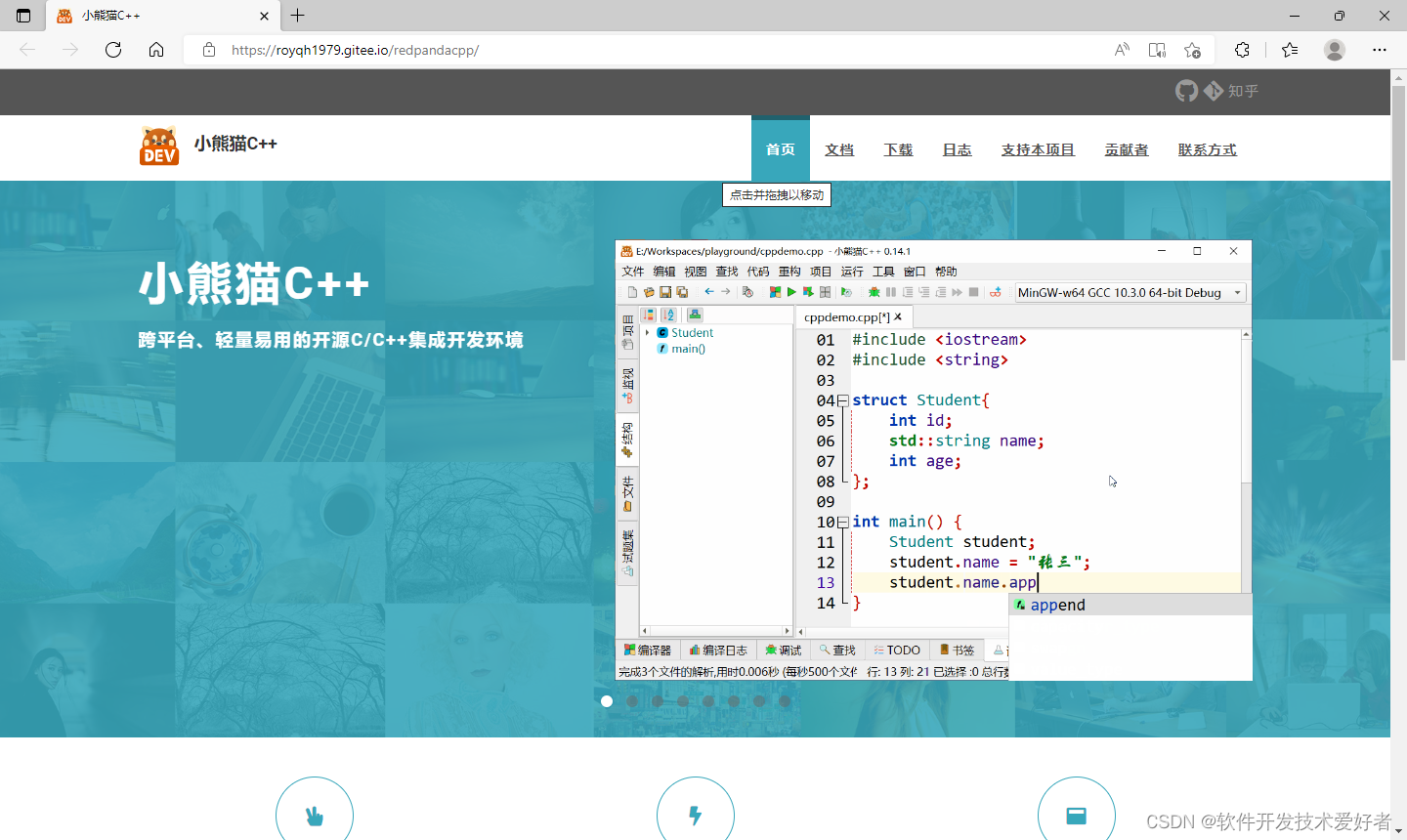
Task: Open browser tab actions menu icon
Action: (23, 16)
